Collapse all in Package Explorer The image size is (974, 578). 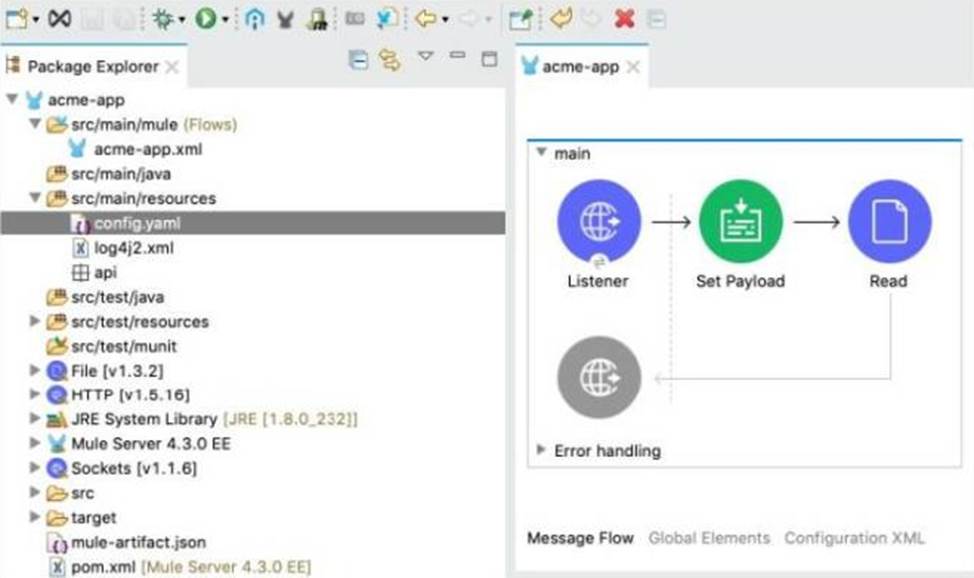(x=358, y=60)
